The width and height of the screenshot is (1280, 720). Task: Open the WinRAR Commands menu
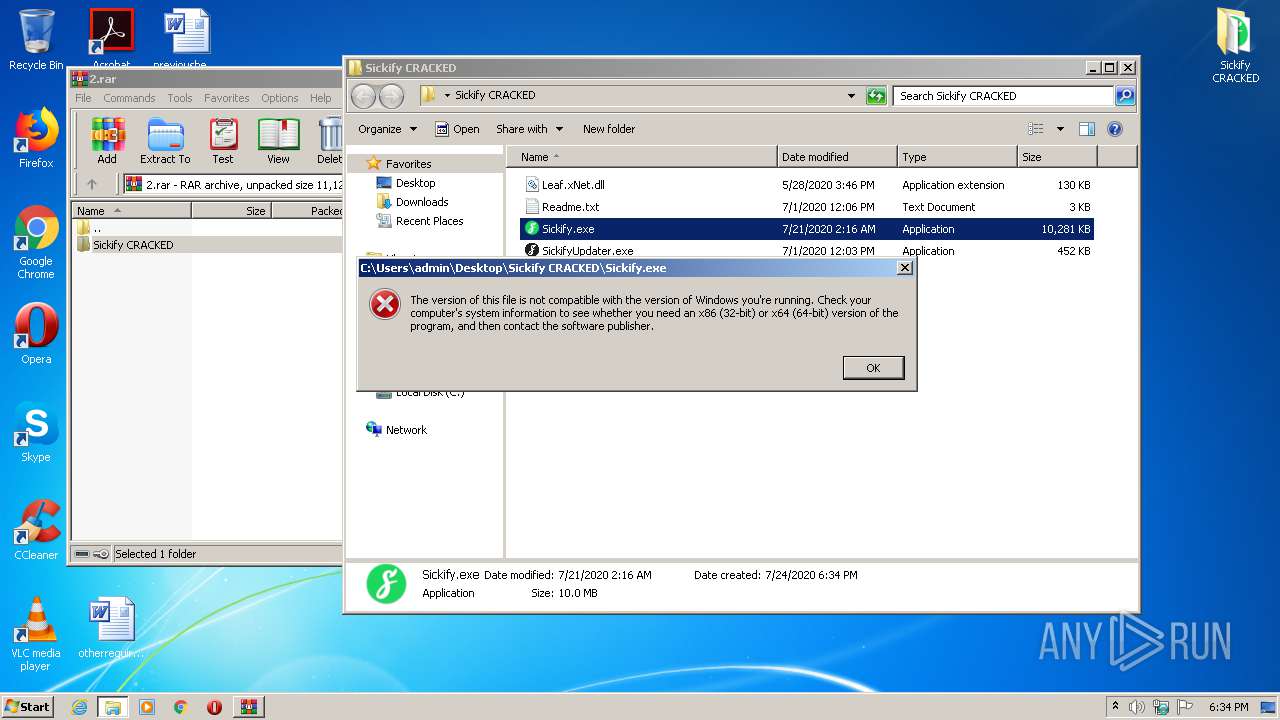coord(129,98)
